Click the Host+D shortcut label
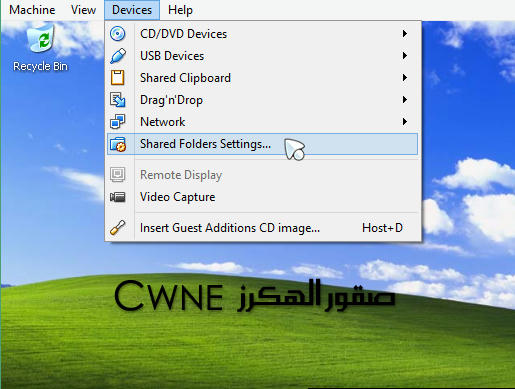 [x=382, y=228]
